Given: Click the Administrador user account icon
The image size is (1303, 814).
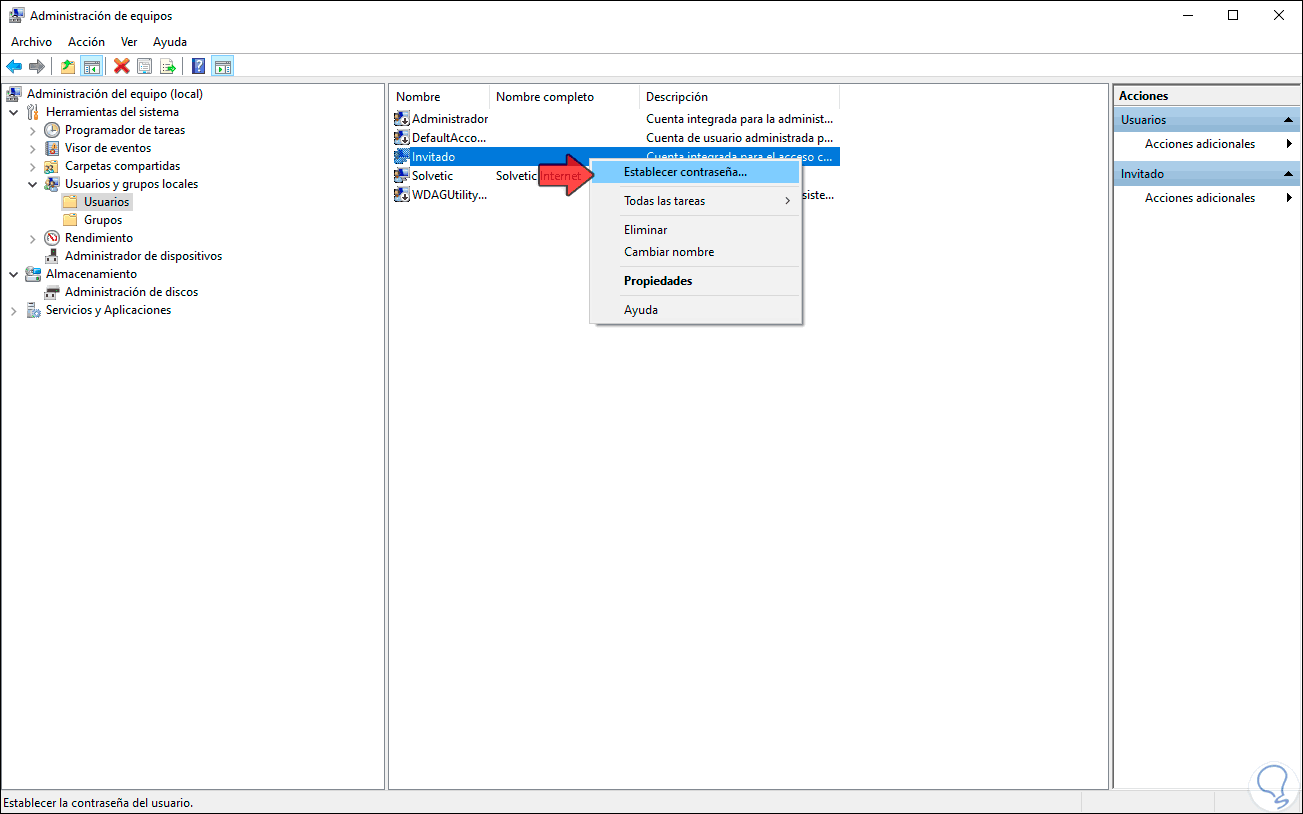Looking at the screenshot, I should click(402, 119).
